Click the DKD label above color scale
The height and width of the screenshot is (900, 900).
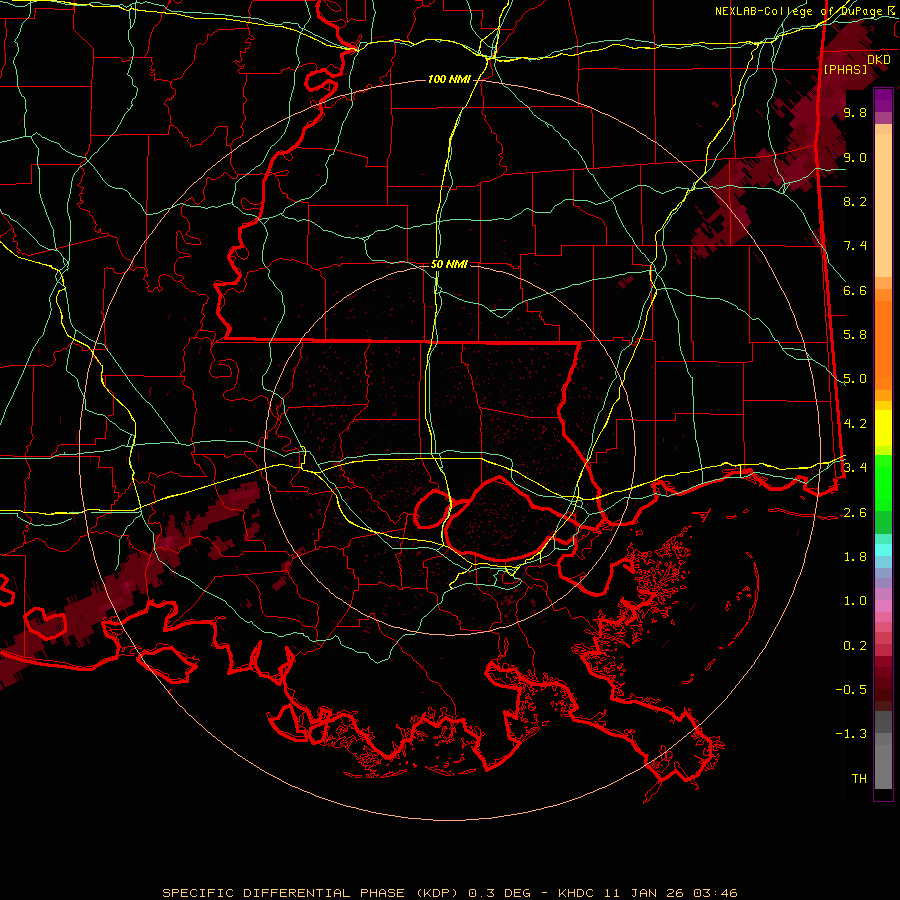879,60
